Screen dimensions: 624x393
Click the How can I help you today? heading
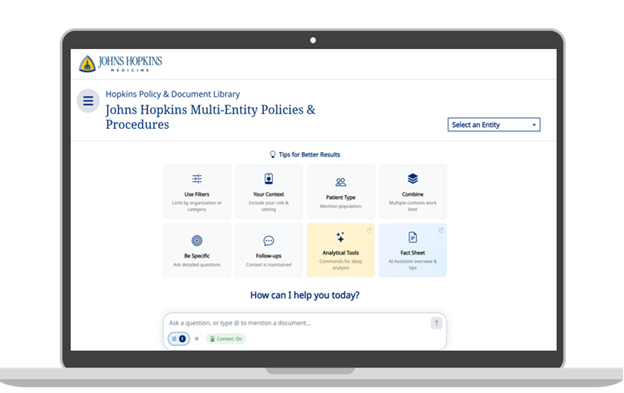coord(305,295)
